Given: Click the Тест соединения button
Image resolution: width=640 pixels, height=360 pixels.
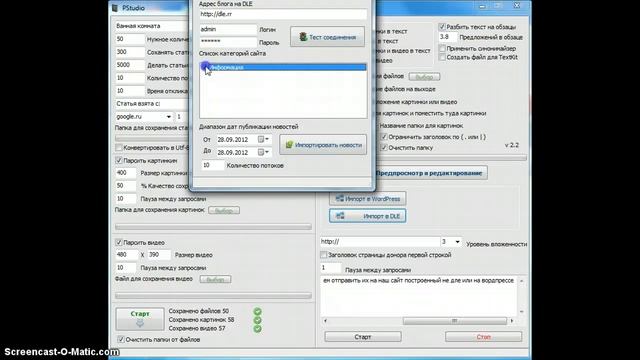Looking at the screenshot, I should (x=327, y=37).
